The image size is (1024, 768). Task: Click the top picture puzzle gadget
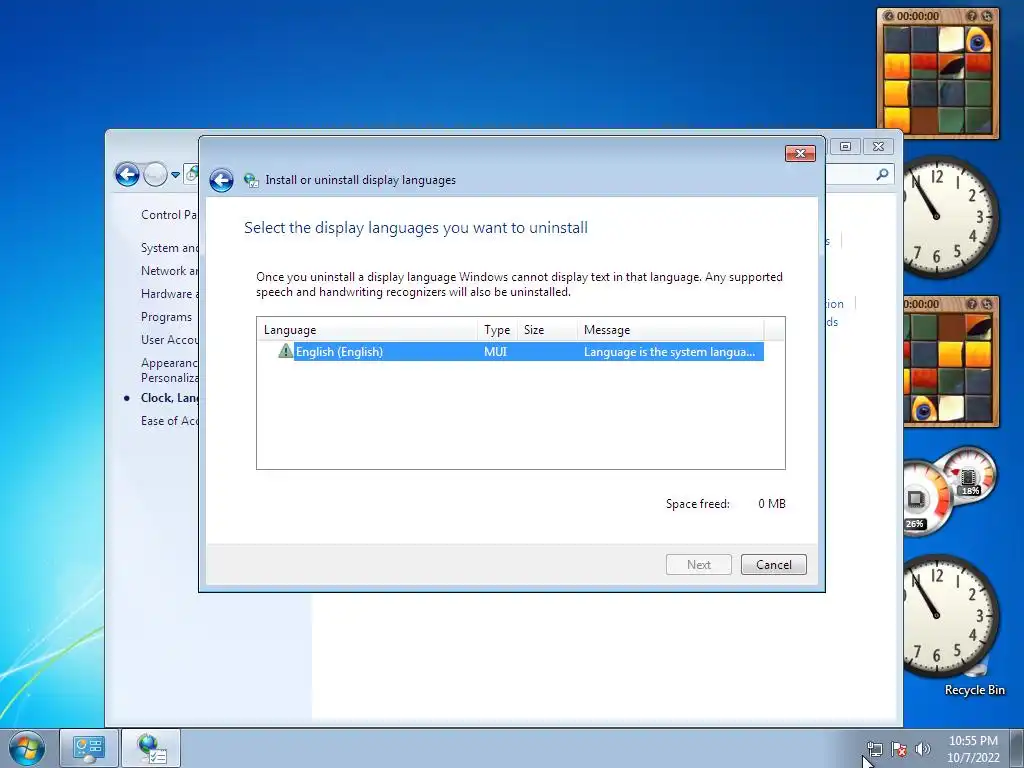pos(938,74)
